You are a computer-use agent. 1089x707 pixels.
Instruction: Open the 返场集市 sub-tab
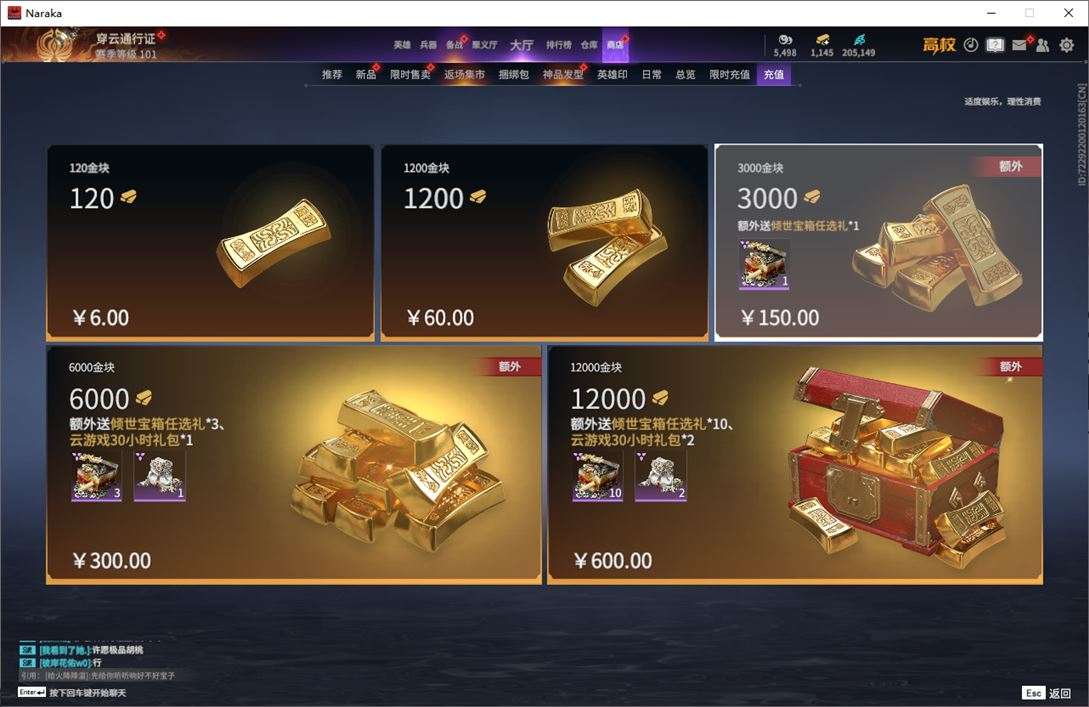click(x=464, y=74)
